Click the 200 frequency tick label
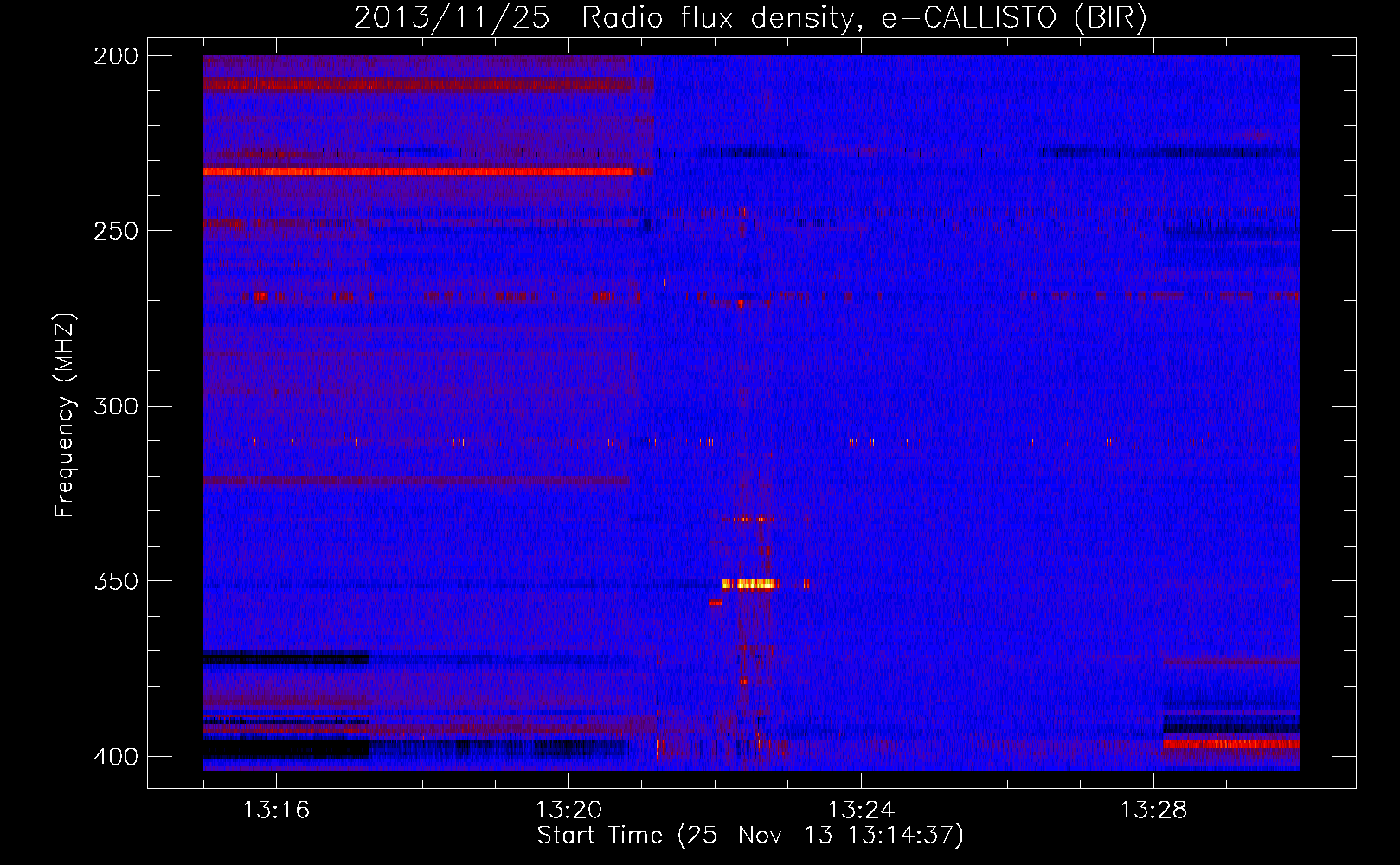The image size is (1400, 865). [x=116, y=56]
